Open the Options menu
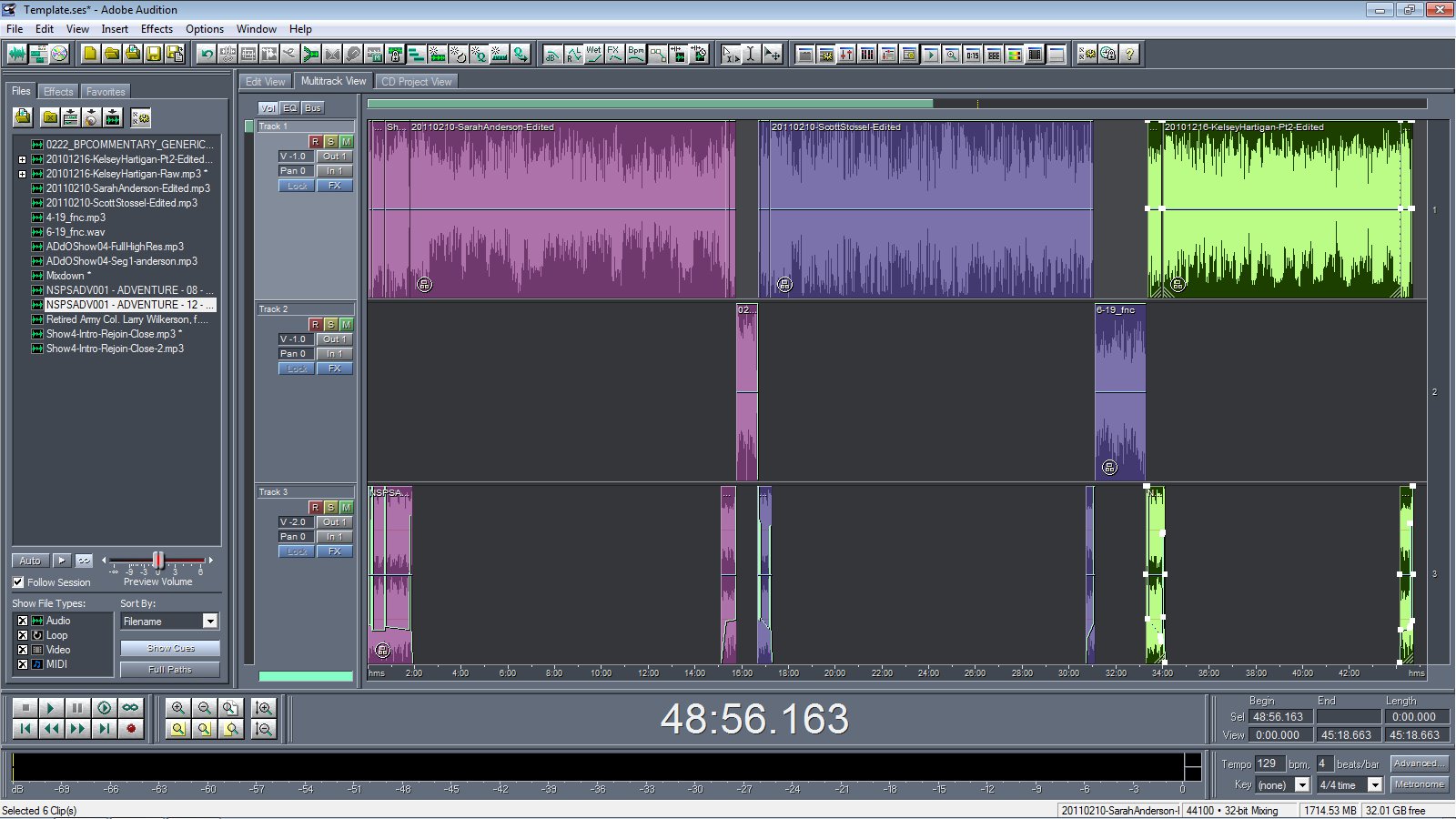 click(205, 29)
